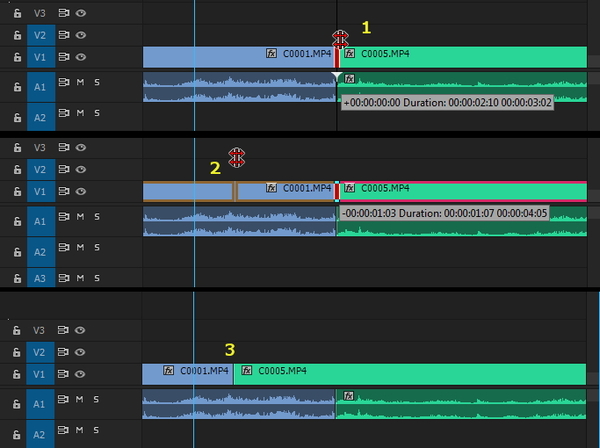Hide V1 track output in middle timeline
The width and height of the screenshot is (600, 448).
click(x=80, y=191)
